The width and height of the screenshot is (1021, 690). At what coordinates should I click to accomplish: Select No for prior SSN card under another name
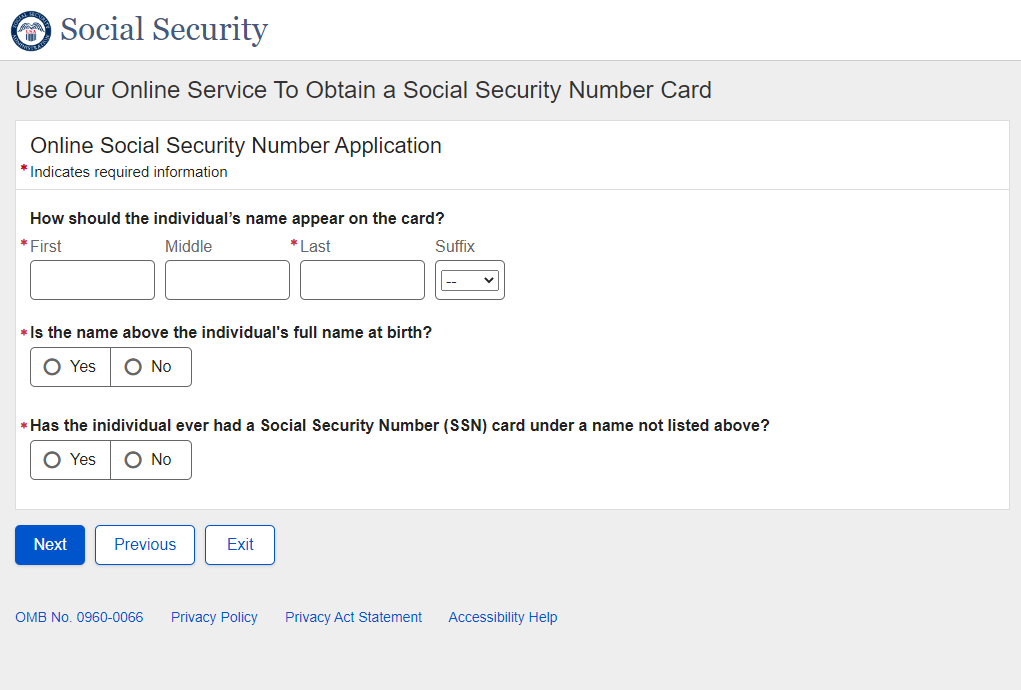[x=150, y=460]
